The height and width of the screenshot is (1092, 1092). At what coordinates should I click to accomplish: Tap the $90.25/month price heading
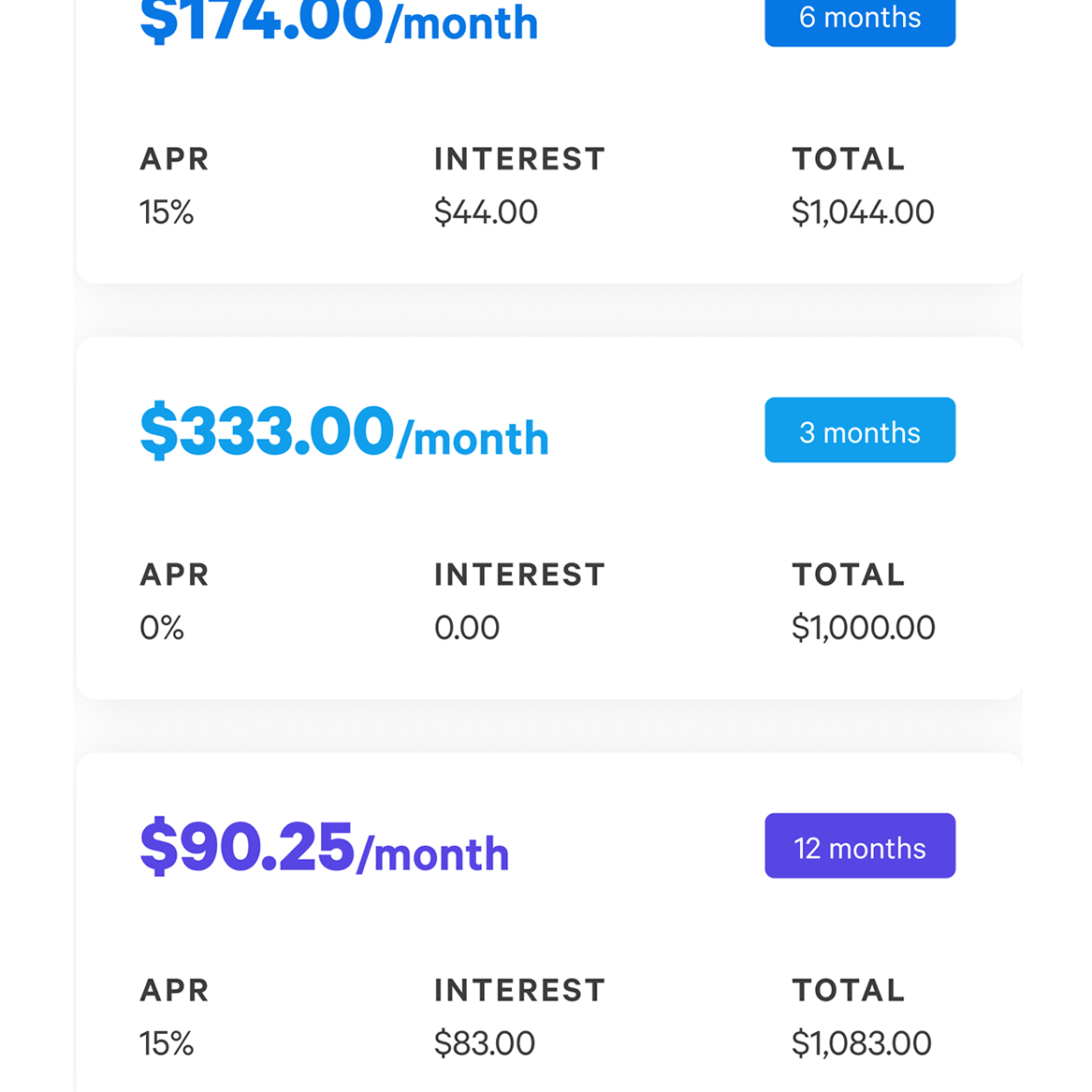(x=324, y=846)
